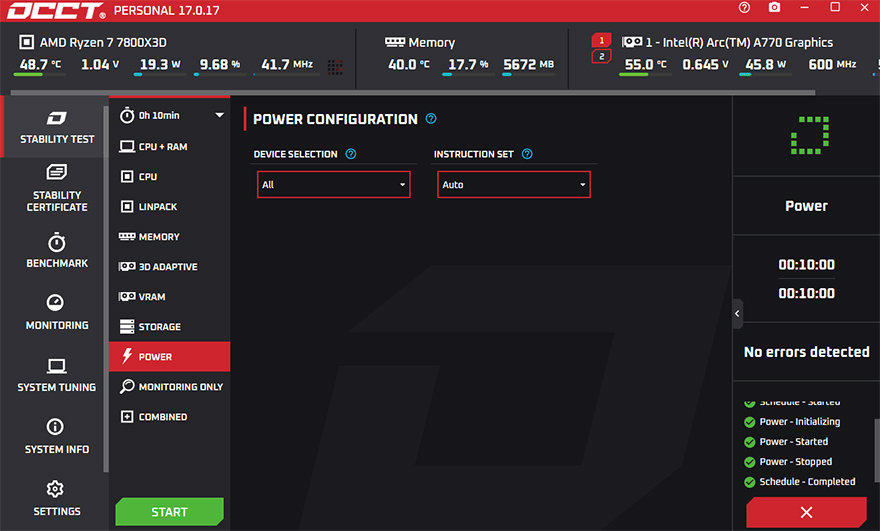Select the Power test
Screen dimensions: 880x531
[170, 357]
